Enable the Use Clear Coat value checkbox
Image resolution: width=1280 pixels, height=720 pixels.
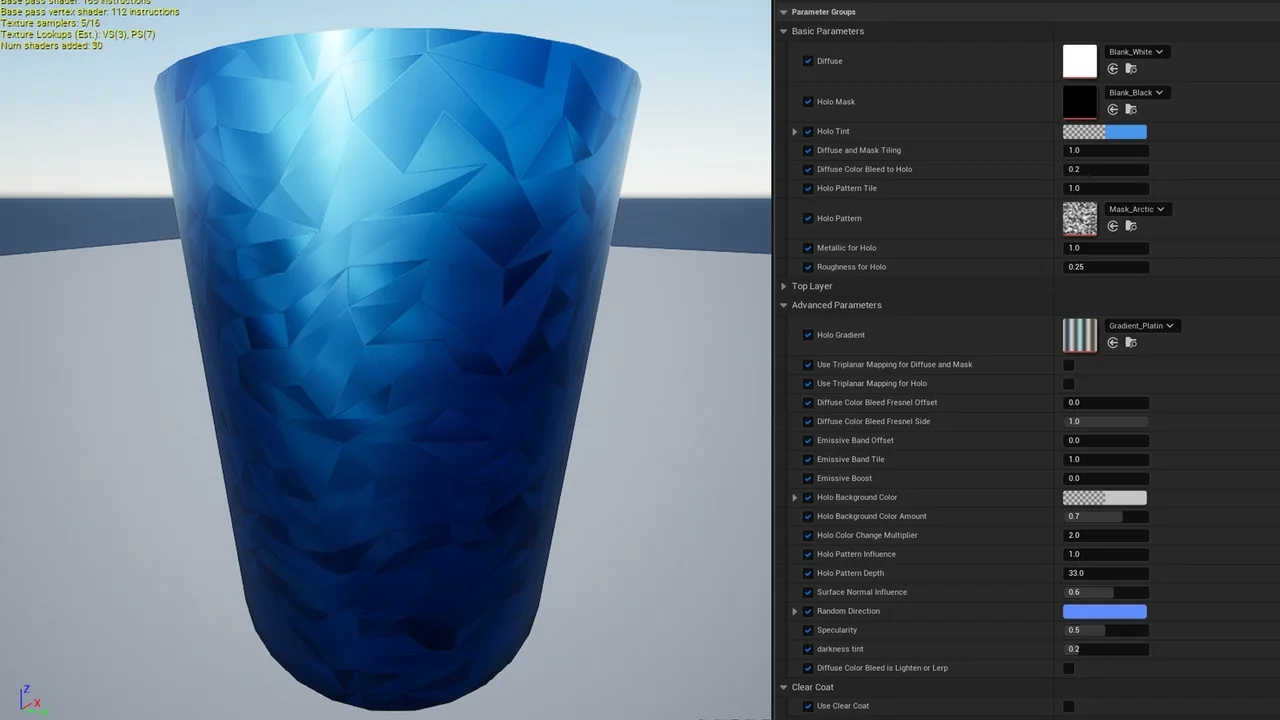(x=1068, y=706)
